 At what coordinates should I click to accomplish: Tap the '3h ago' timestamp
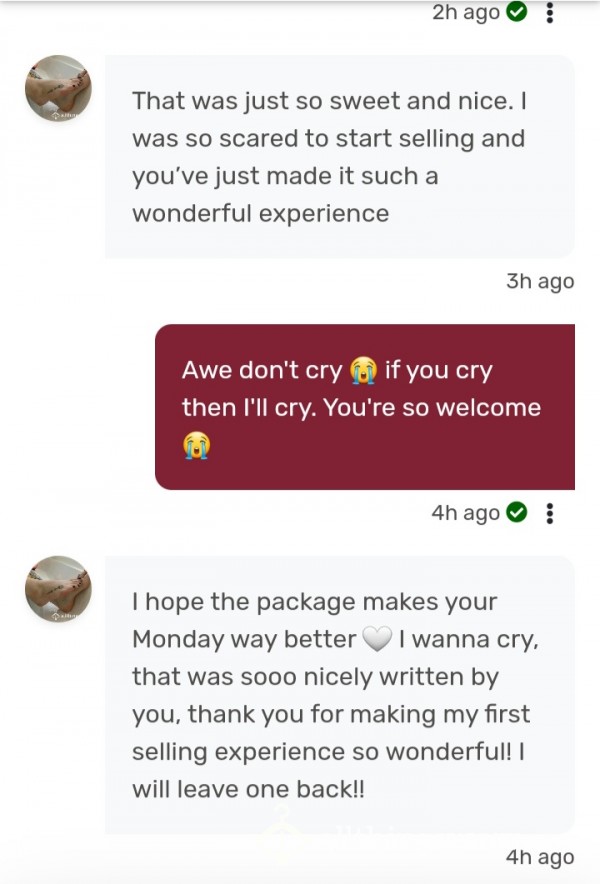[540, 281]
